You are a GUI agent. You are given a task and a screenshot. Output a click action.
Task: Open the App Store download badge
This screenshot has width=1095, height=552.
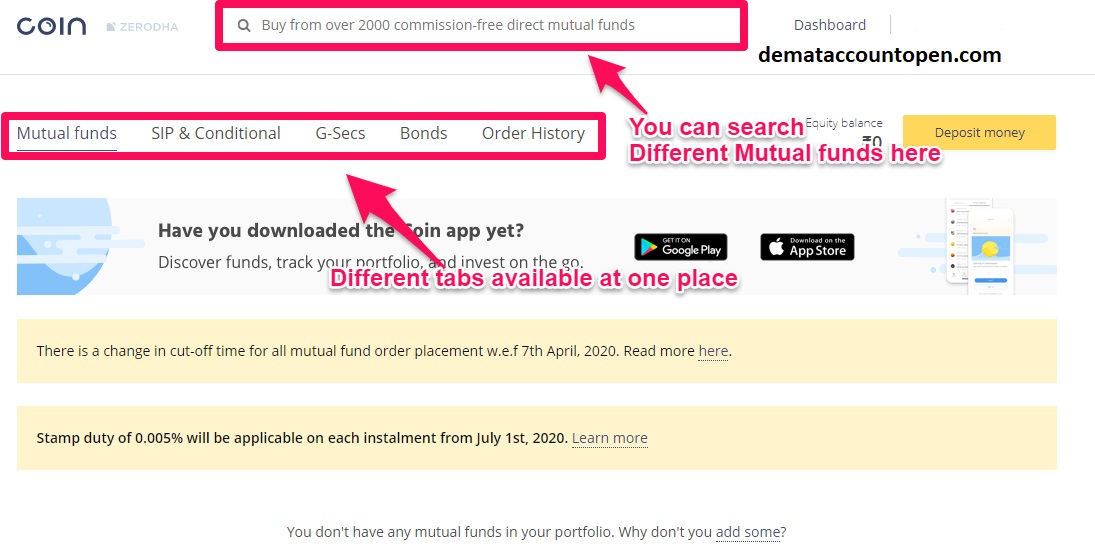tap(807, 247)
